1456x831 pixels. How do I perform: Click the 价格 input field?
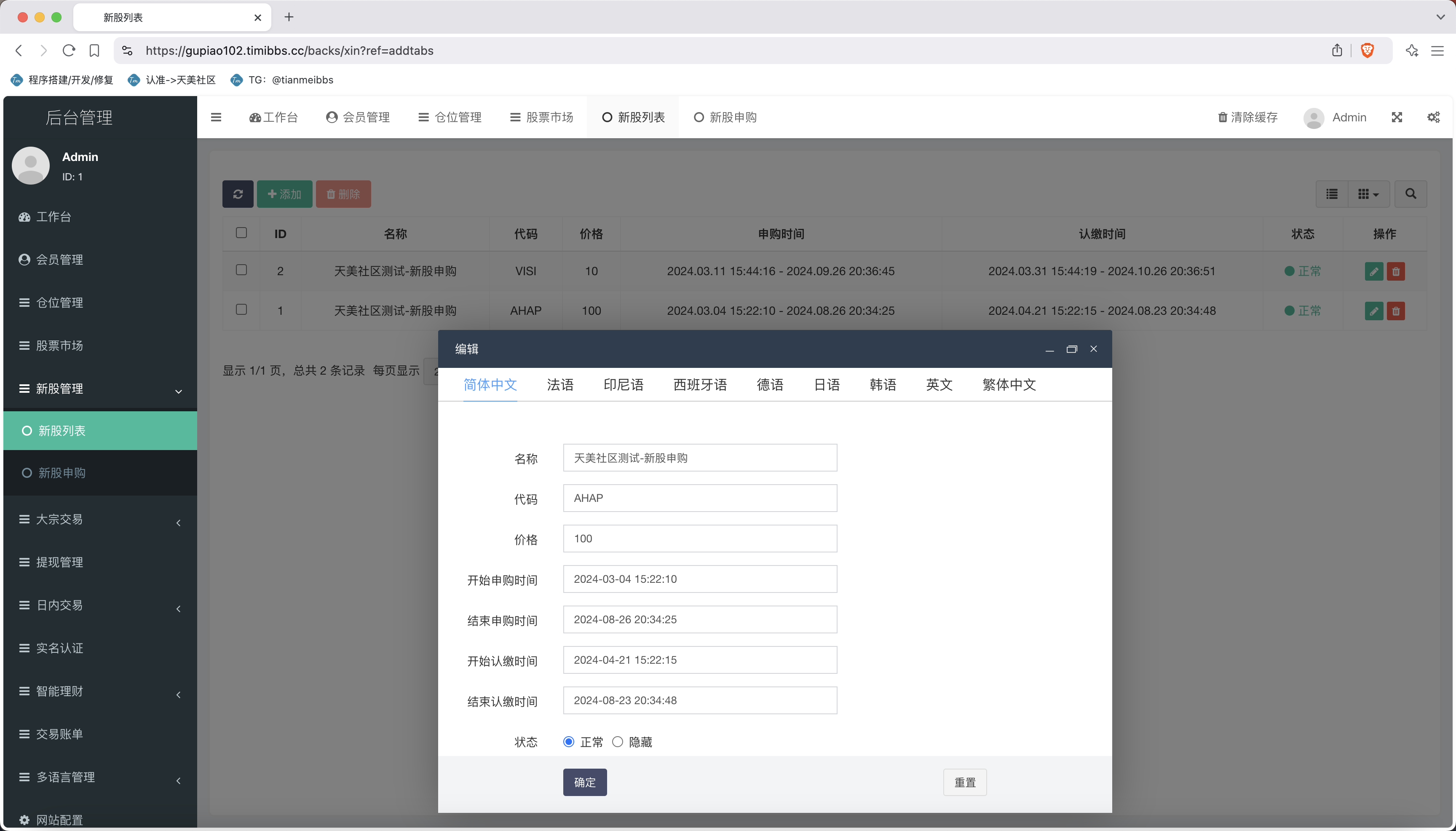coord(700,538)
